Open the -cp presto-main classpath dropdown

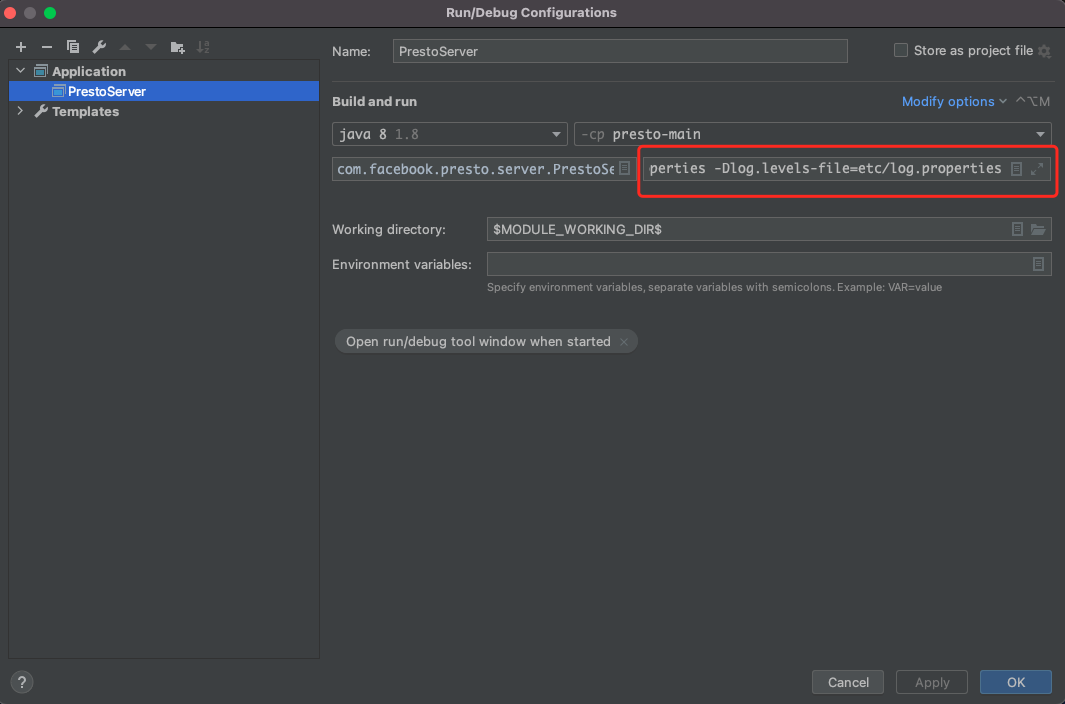pyautogui.click(x=812, y=134)
